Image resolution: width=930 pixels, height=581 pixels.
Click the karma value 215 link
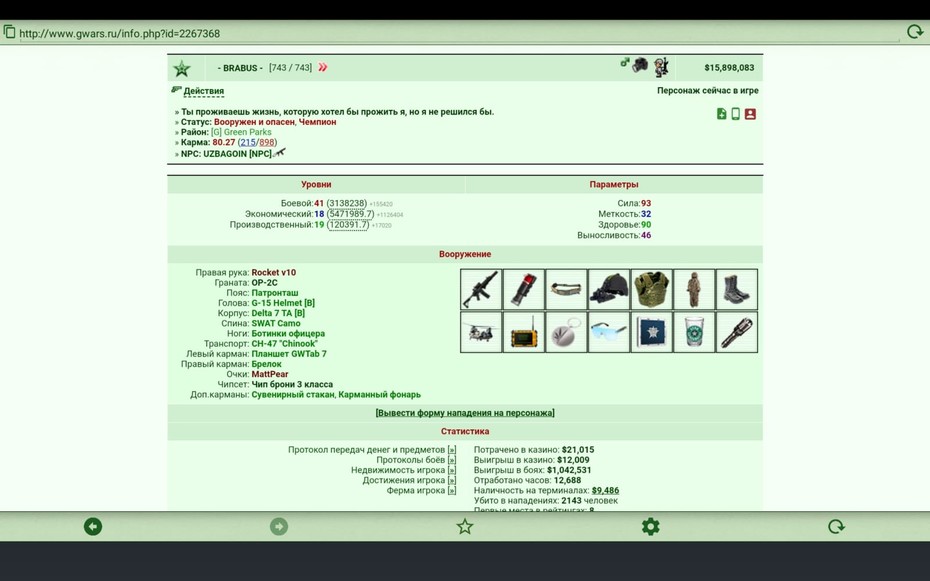point(248,142)
